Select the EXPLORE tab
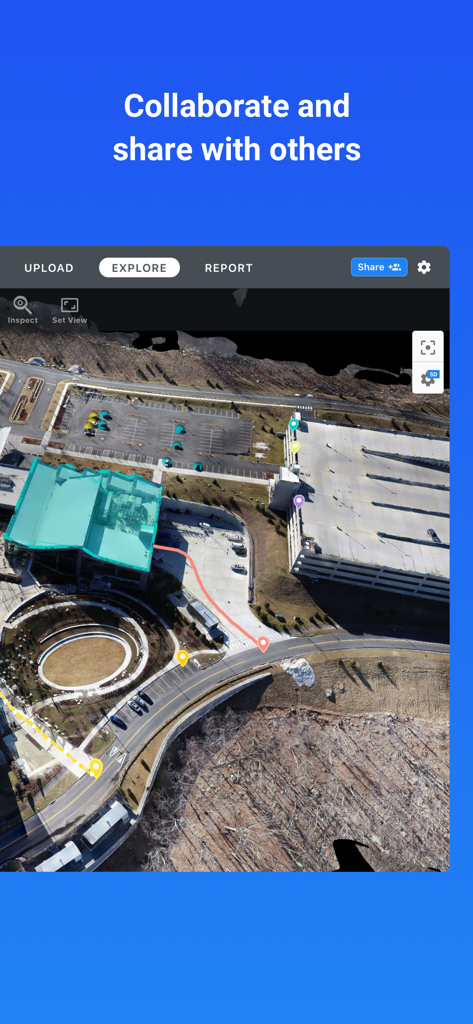 pos(139,268)
